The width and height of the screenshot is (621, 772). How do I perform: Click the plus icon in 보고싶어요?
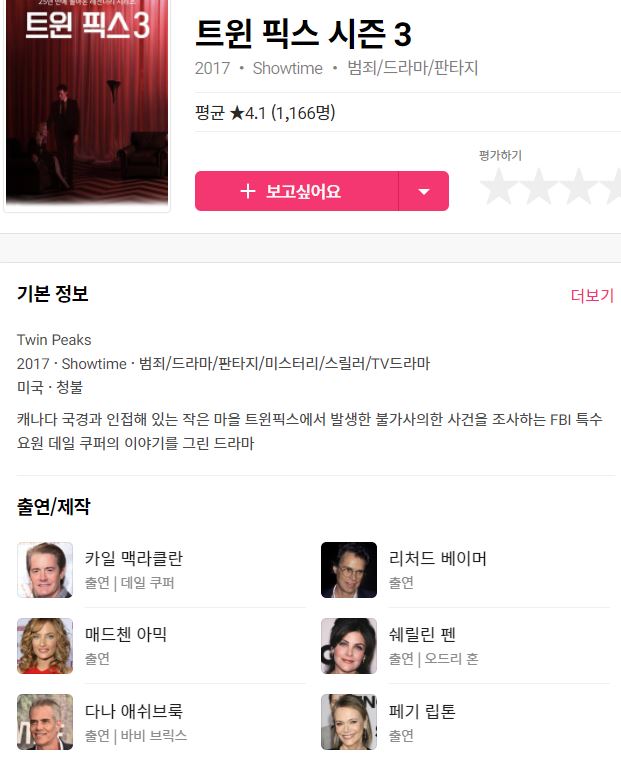tap(248, 191)
